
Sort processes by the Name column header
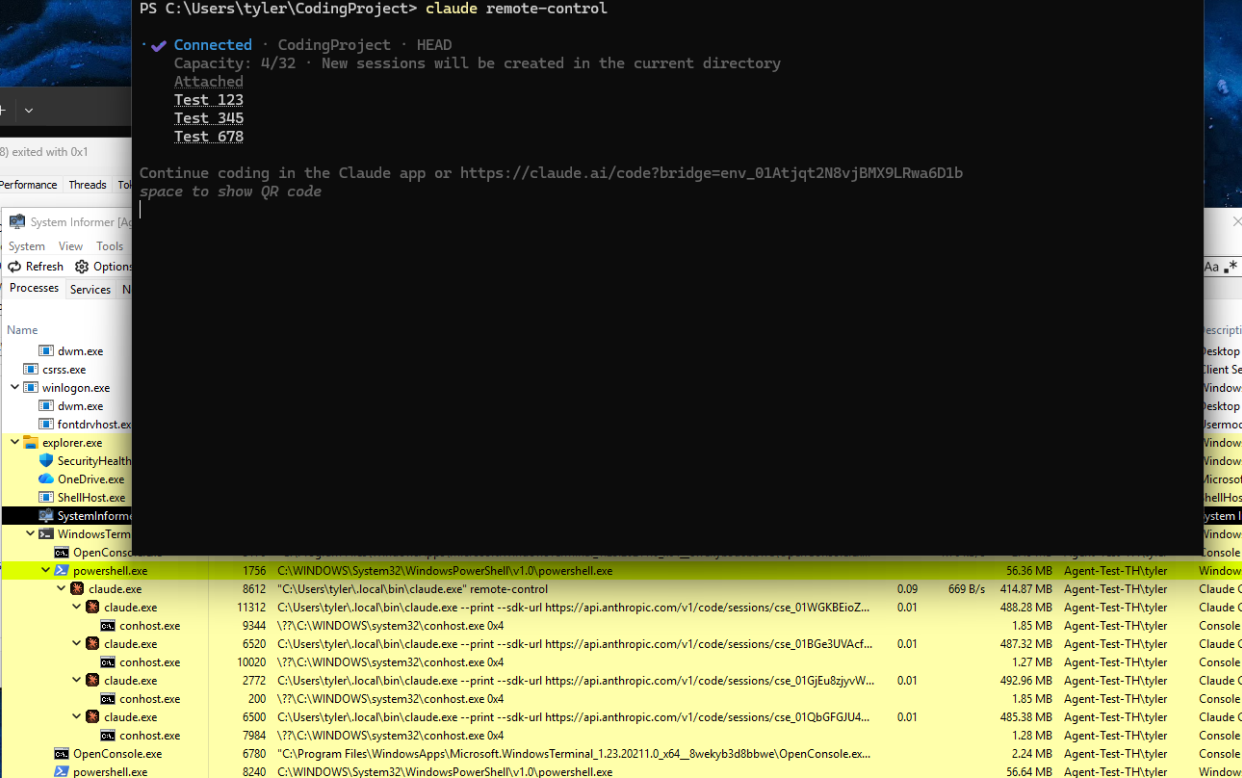(22, 330)
